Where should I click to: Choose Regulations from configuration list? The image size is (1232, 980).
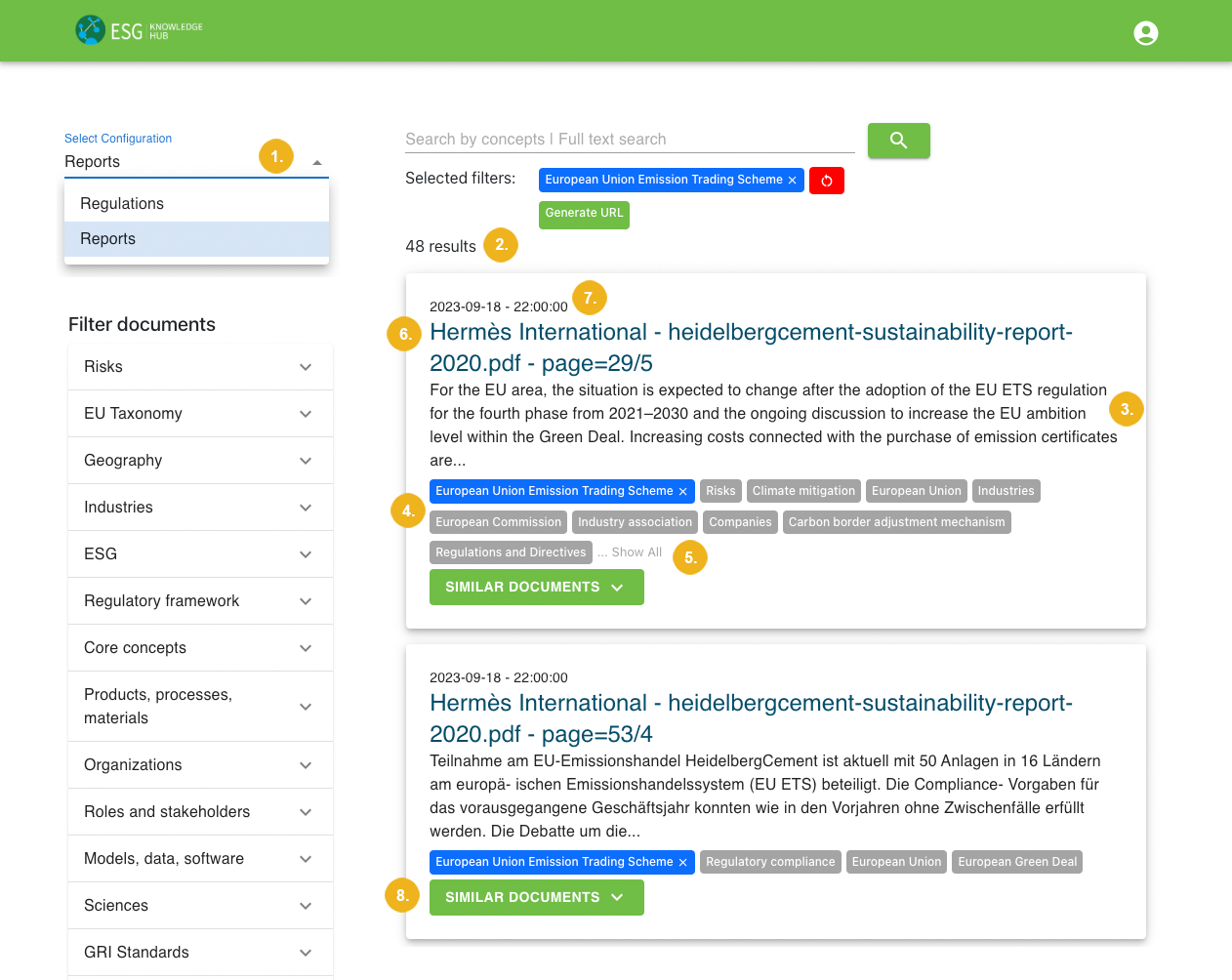(122, 204)
